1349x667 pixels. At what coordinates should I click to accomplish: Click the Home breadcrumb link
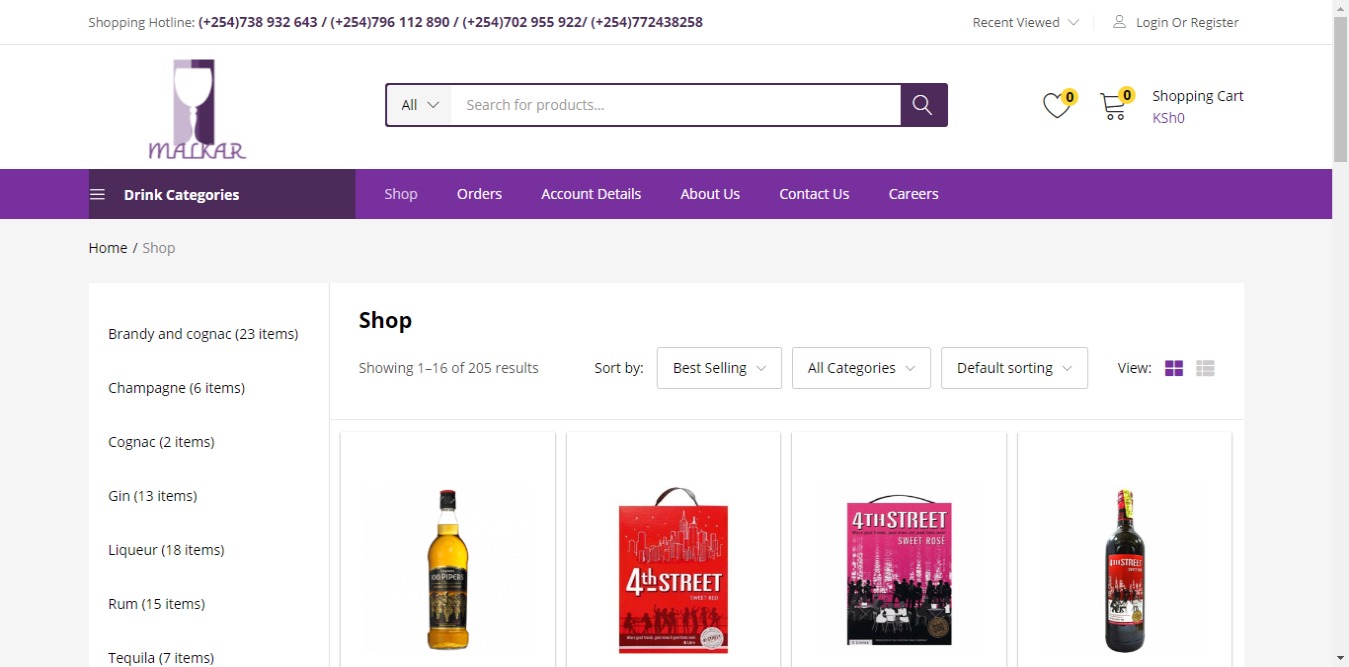107,248
